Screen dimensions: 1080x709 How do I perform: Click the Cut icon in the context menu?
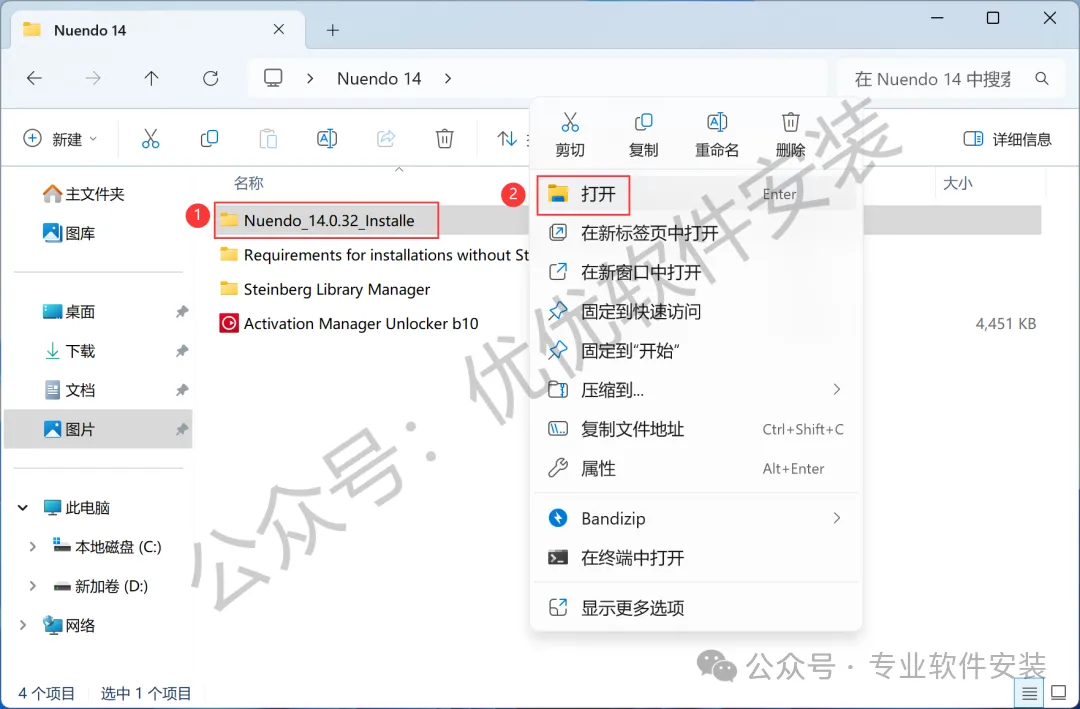tap(570, 123)
